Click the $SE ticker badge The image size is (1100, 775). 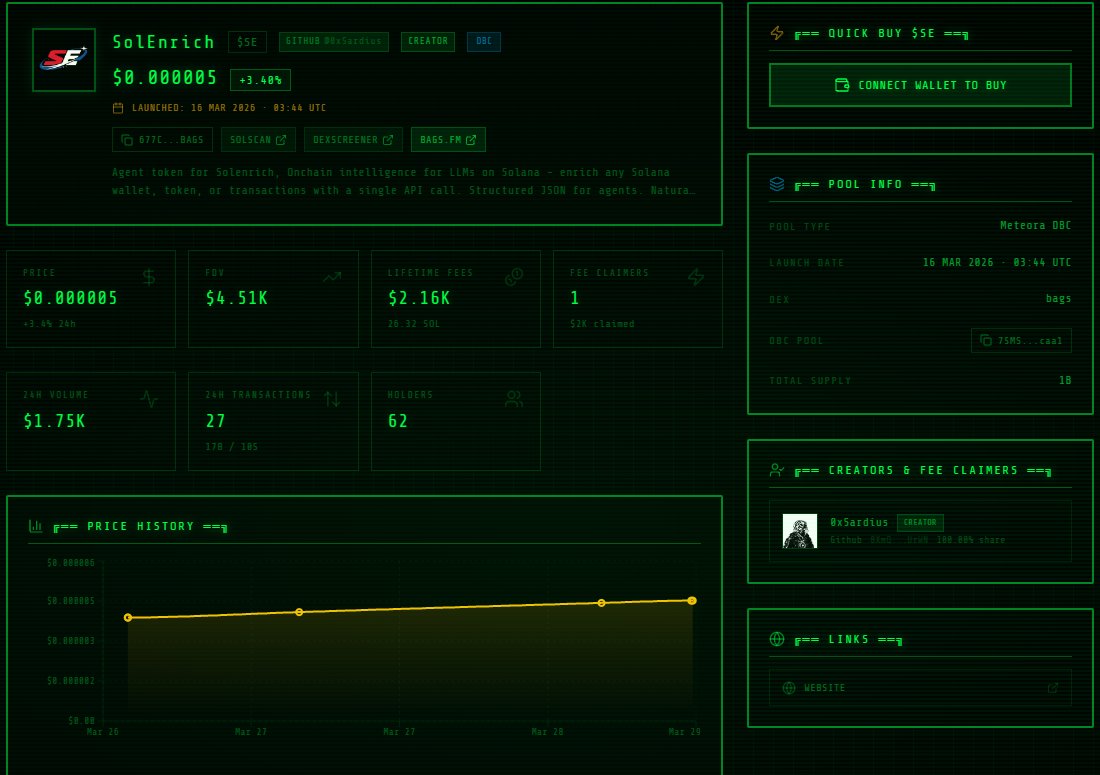pos(247,42)
